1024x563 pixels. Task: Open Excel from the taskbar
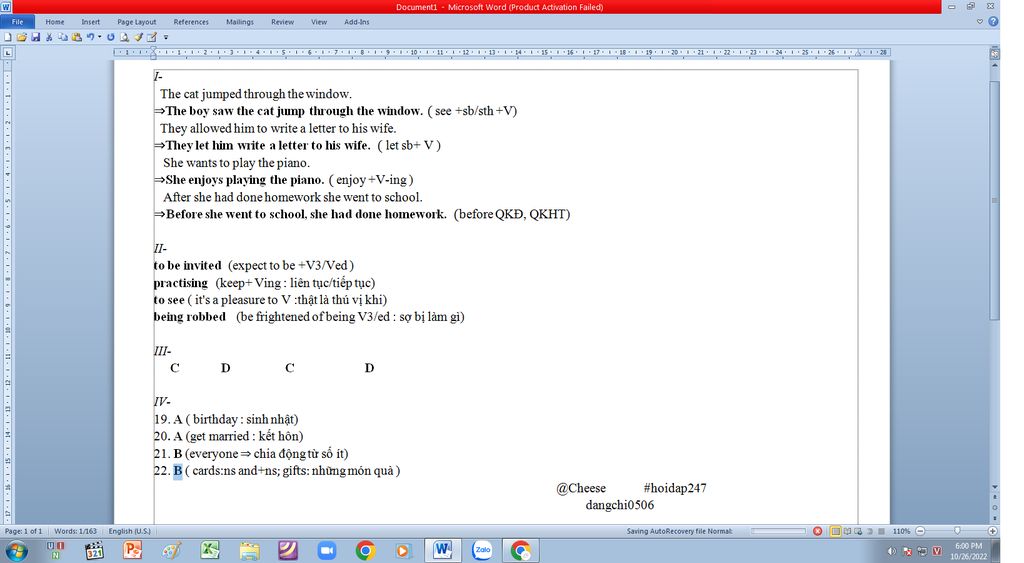pyautogui.click(x=210, y=551)
